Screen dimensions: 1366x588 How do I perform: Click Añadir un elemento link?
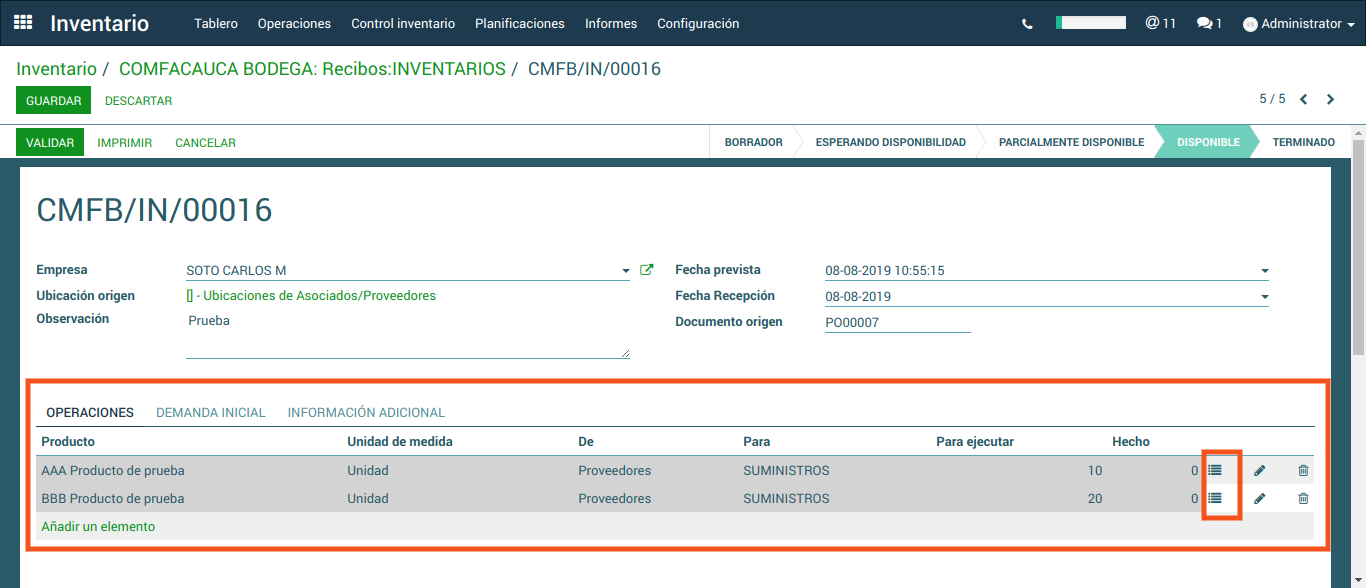pos(97,525)
